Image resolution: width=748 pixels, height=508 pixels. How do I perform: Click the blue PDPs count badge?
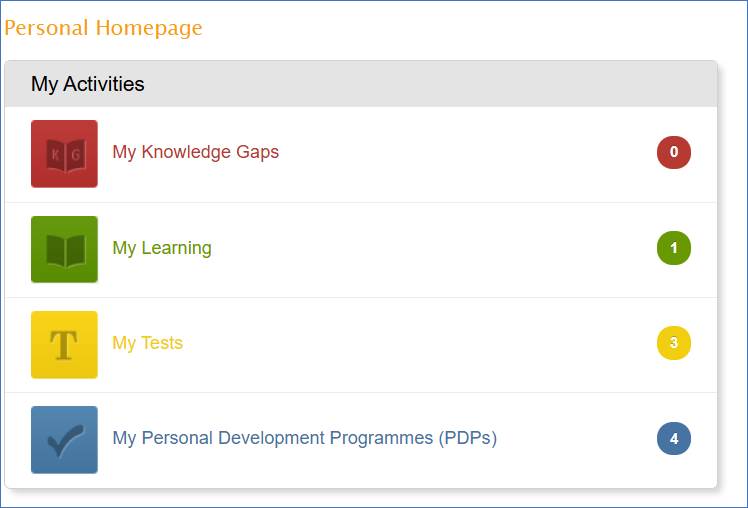click(x=673, y=438)
